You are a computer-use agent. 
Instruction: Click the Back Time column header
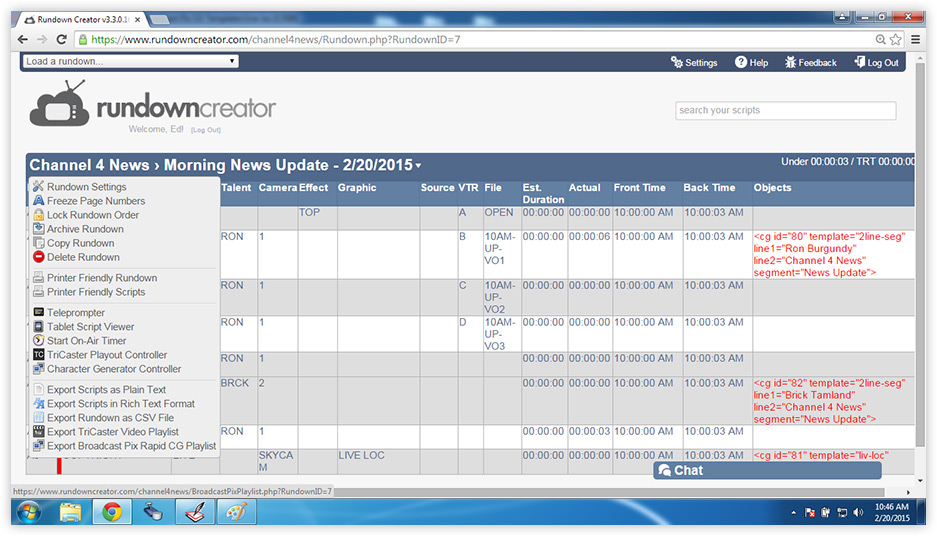709,188
